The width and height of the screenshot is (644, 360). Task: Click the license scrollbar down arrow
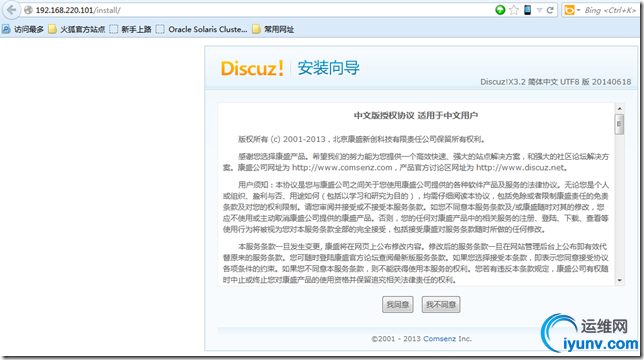click(x=619, y=280)
